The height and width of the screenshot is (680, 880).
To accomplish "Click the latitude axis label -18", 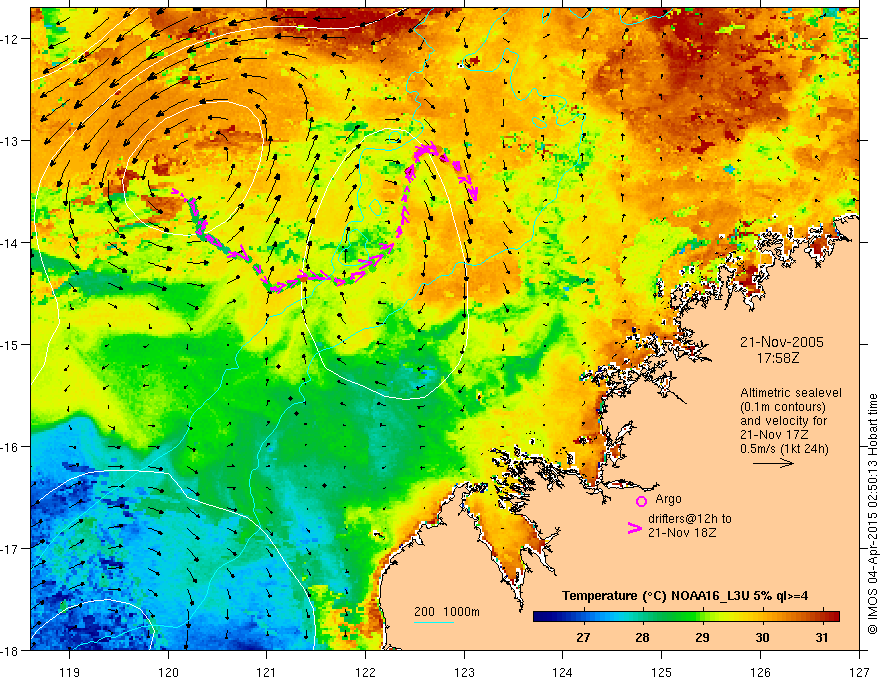I will point(11,651).
